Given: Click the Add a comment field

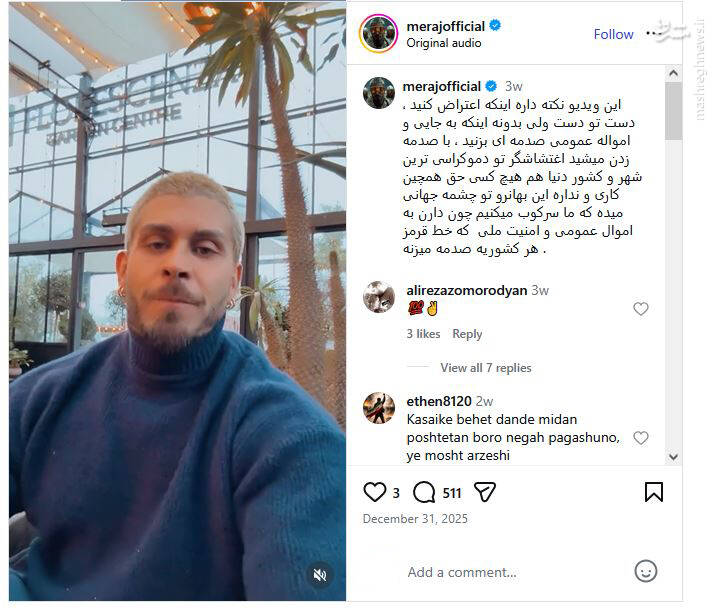Looking at the screenshot, I should click(x=462, y=573).
